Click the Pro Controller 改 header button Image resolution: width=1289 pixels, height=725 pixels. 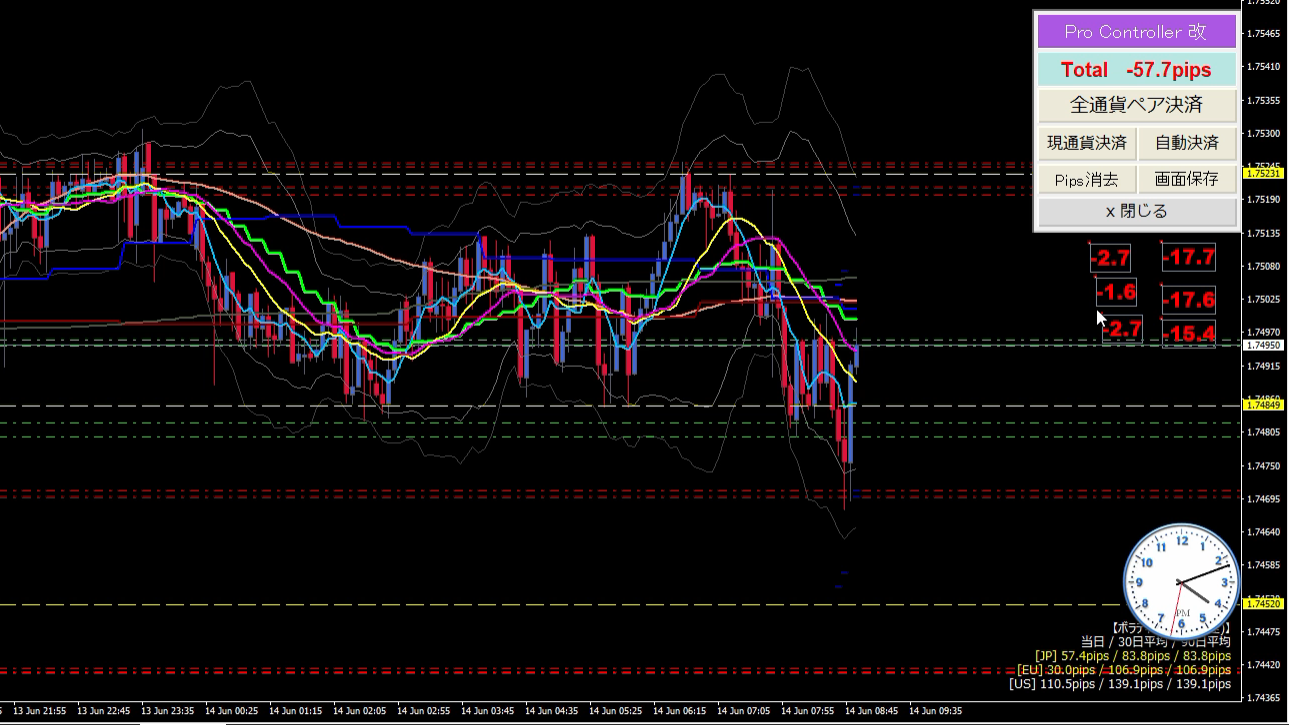pyautogui.click(x=1136, y=32)
